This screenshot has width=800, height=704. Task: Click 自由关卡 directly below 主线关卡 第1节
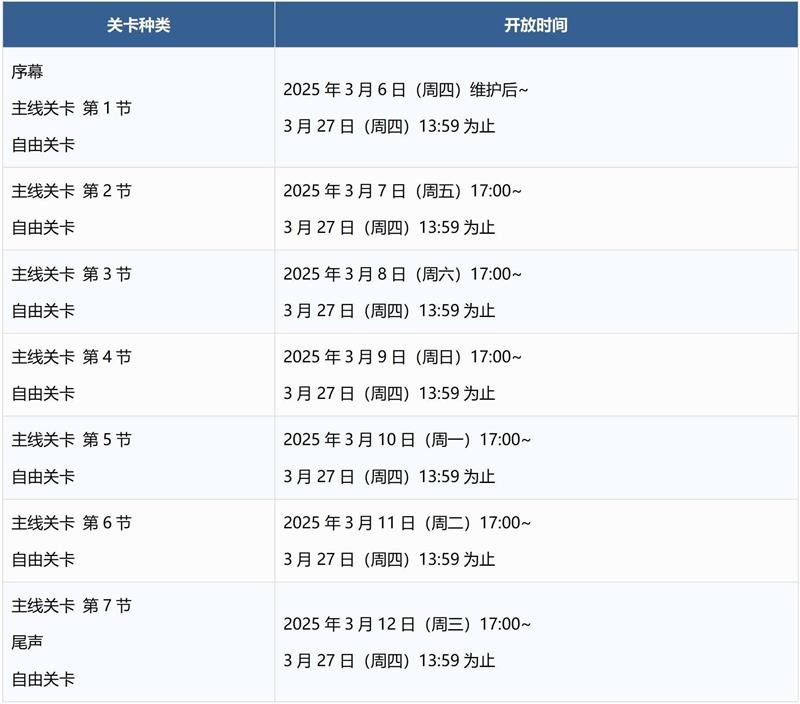[43, 145]
